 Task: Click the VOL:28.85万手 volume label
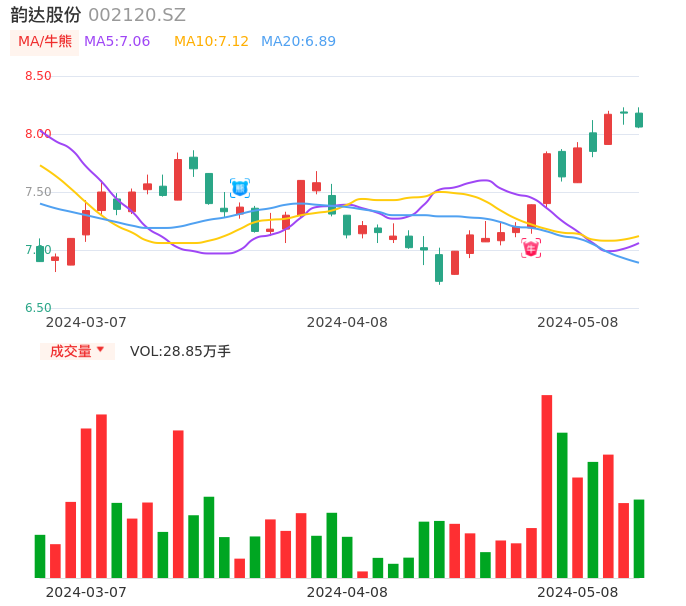pyautogui.click(x=180, y=351)
